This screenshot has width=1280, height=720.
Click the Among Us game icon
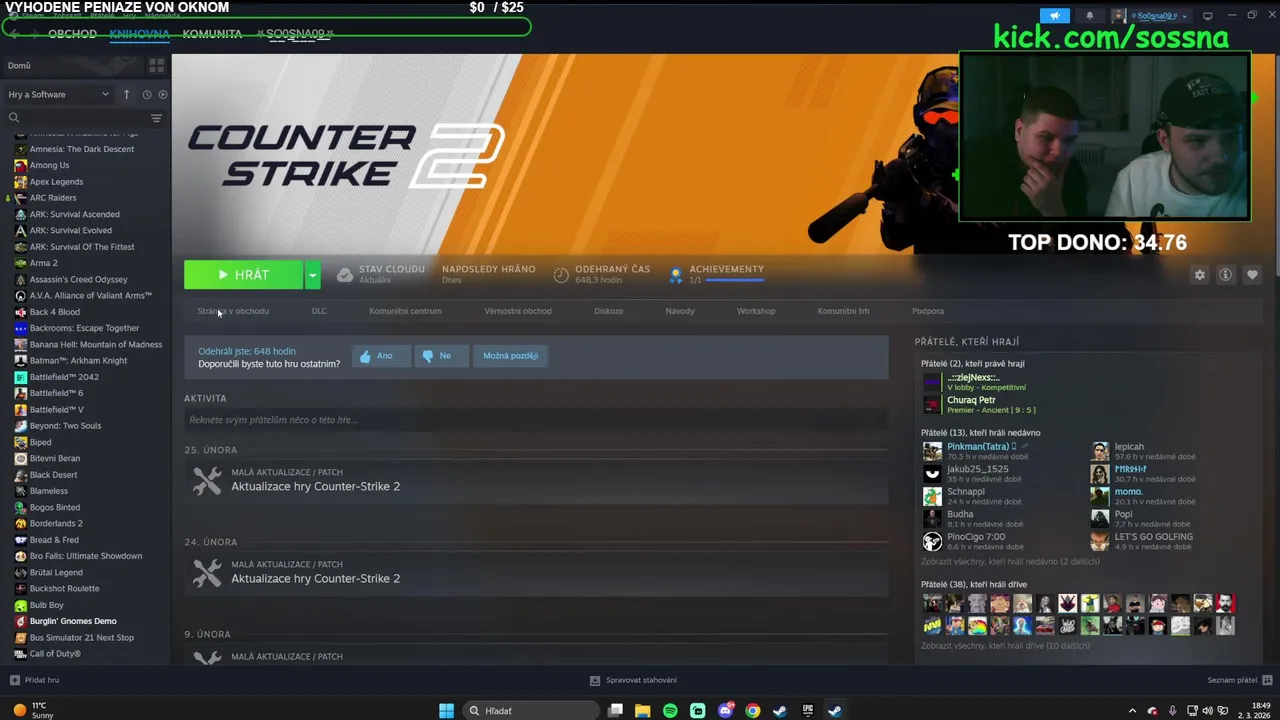(x=20, y=165)
